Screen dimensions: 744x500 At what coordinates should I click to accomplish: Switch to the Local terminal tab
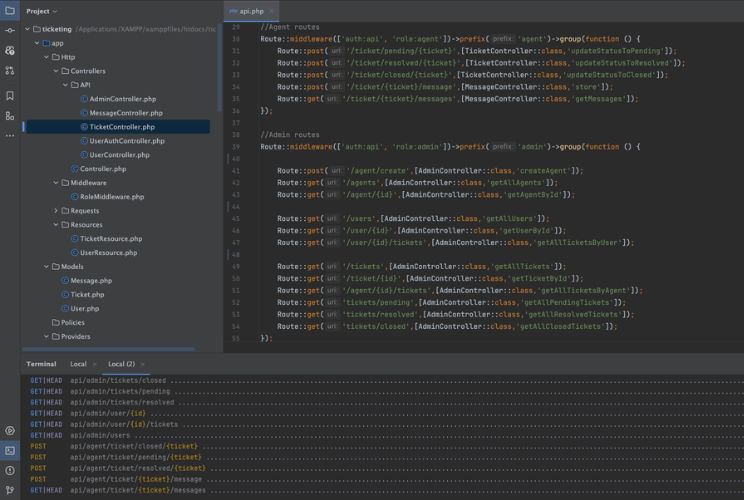click(78, 364)
